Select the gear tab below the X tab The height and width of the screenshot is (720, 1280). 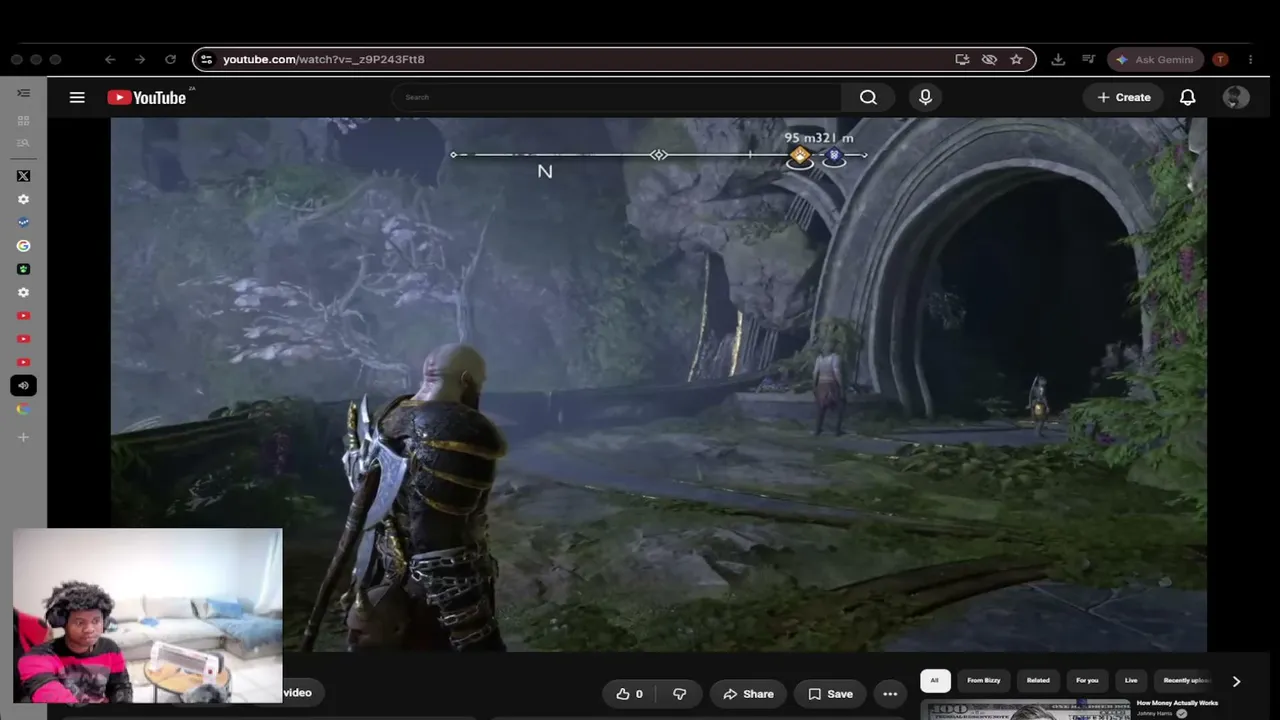pyautogui.click(x=23, y=199)
